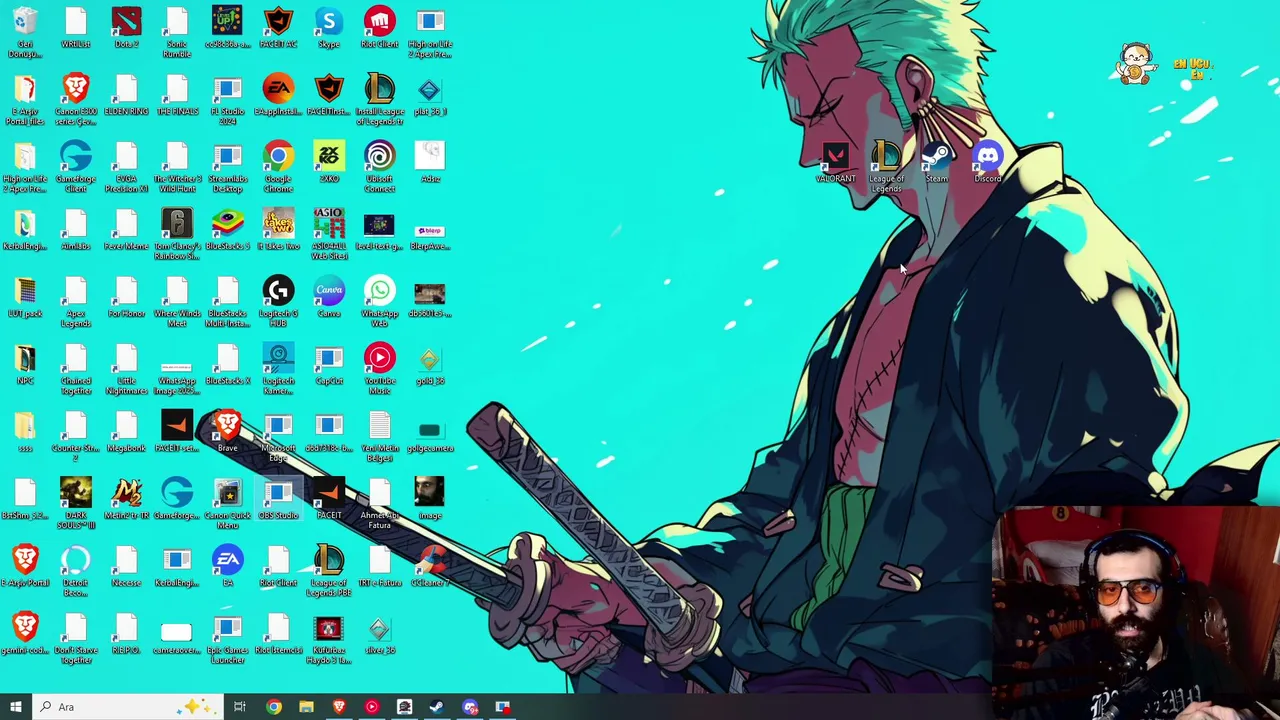1280x720 pixels.
Task: Select the CapCut desktop shortcut
Action: [329, 364]
